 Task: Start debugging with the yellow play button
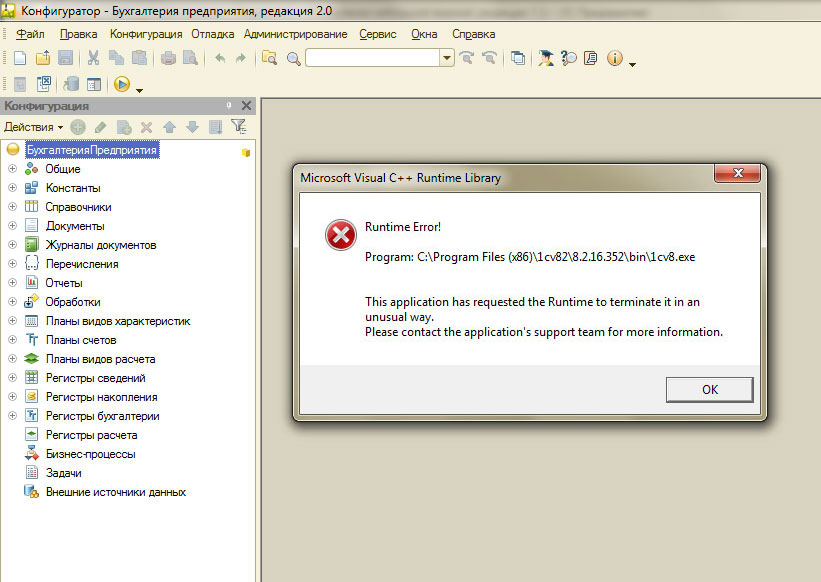[122, 84]
